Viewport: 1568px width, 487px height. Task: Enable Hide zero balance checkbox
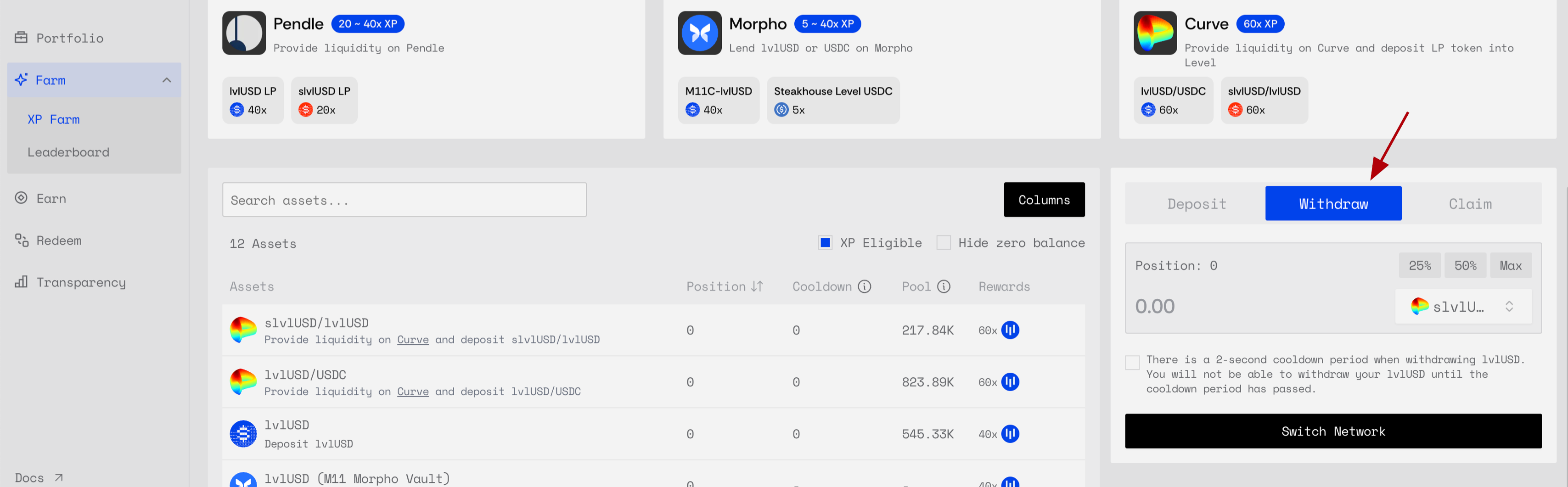(x=943, y=243)
